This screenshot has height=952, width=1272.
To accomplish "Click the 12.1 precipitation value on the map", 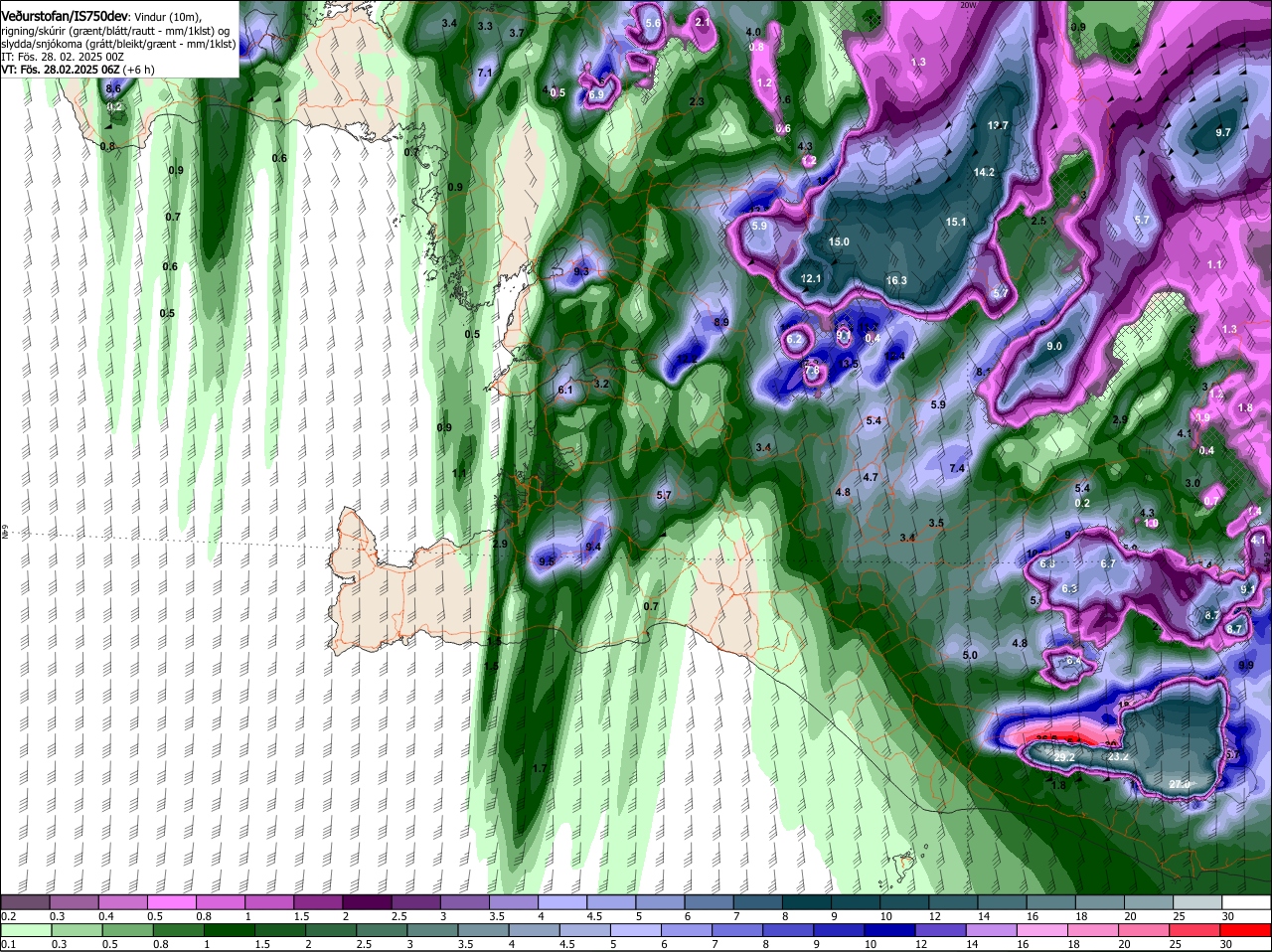I will pos(811,279).
